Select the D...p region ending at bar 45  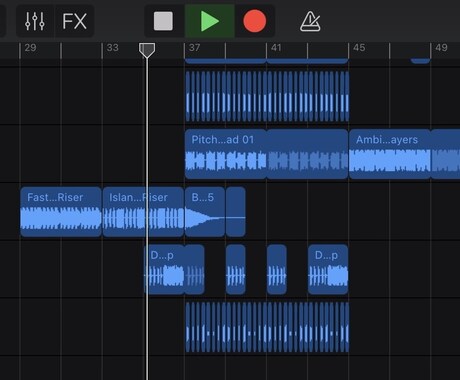click(x=328, y=269)
